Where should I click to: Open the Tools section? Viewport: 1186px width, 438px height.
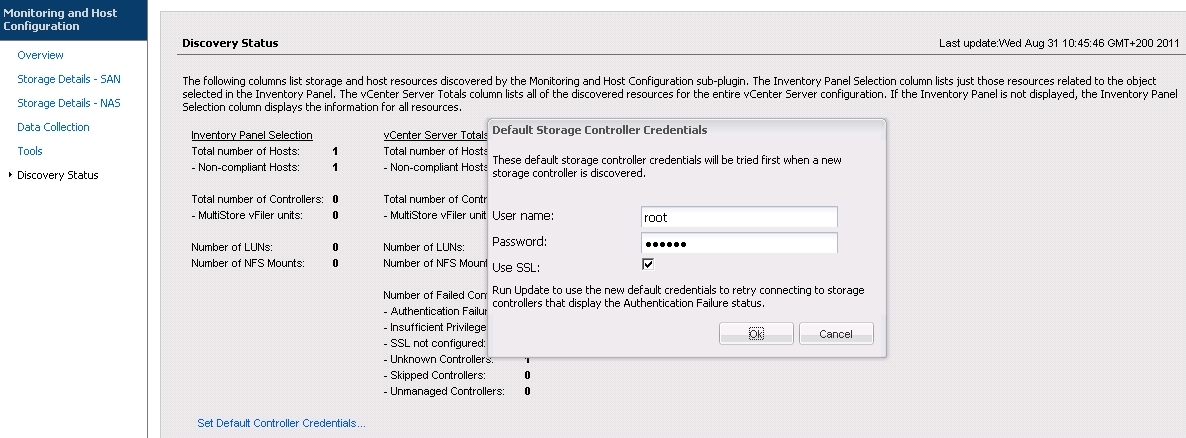click(29, 151)
